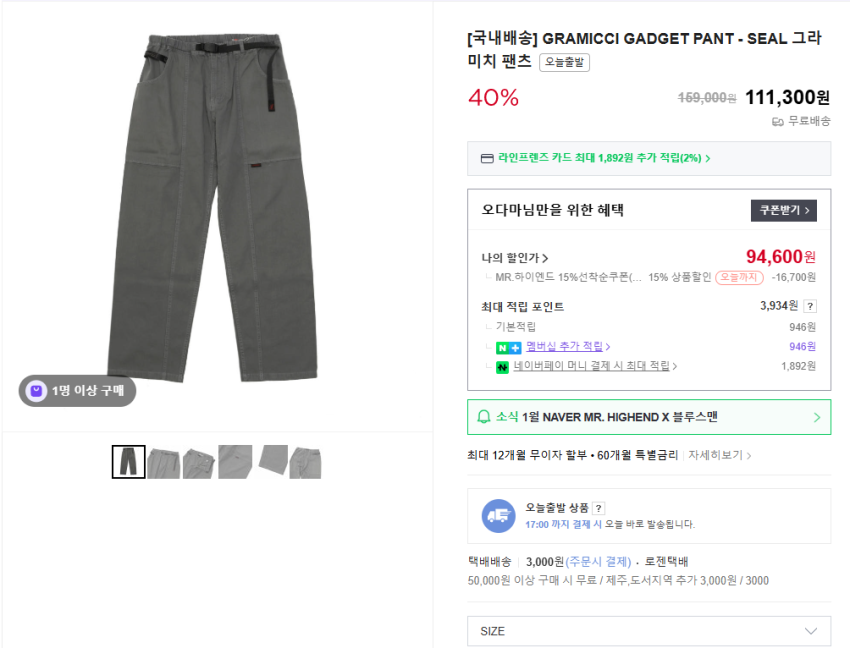Select the first pants thumbnail
The height and width of the screenshot is (648, 850).
tap(129, 462)
